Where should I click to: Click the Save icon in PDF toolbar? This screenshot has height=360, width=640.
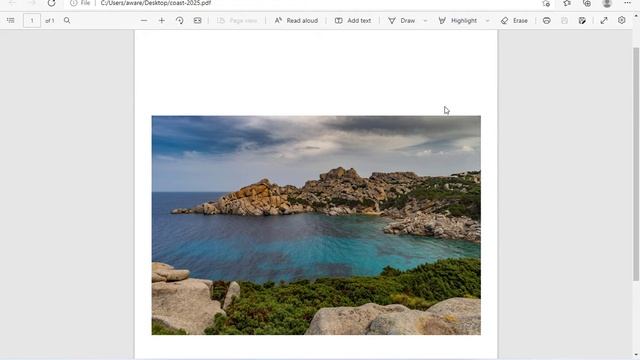click(564, 20)
